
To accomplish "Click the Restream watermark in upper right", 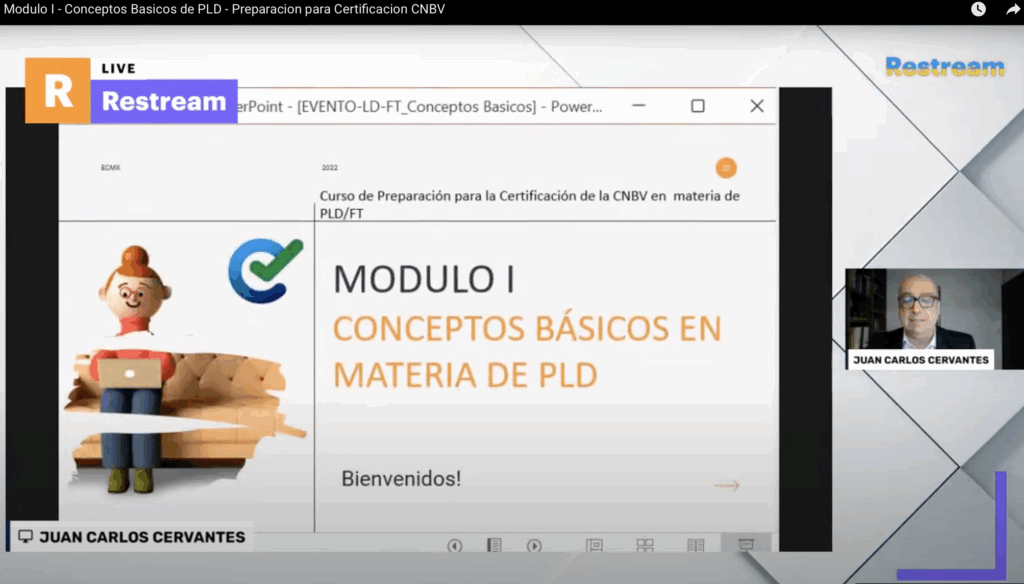I will tap(944, 67).
